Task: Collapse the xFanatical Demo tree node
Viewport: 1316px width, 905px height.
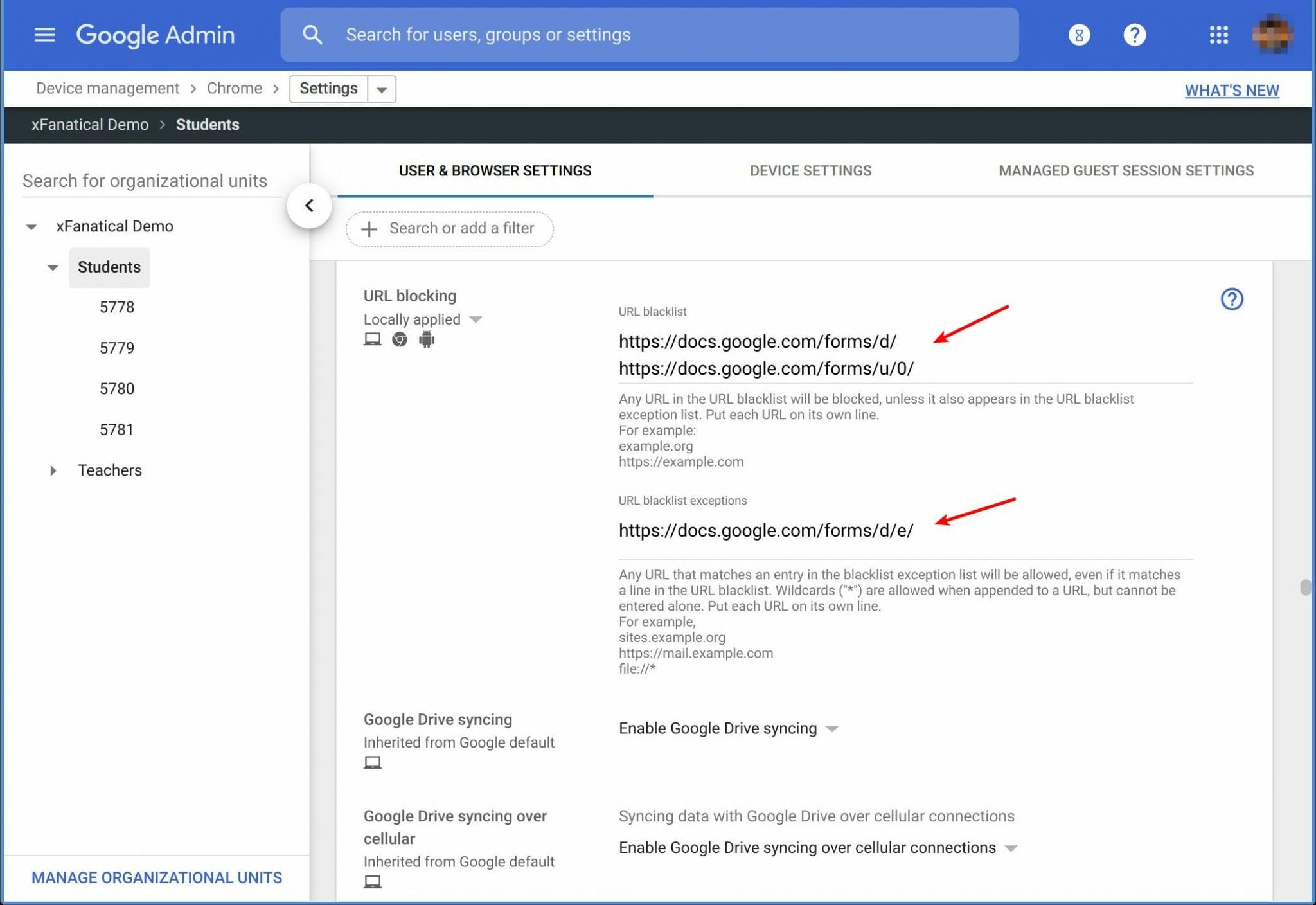Action: tap(31, 227)
